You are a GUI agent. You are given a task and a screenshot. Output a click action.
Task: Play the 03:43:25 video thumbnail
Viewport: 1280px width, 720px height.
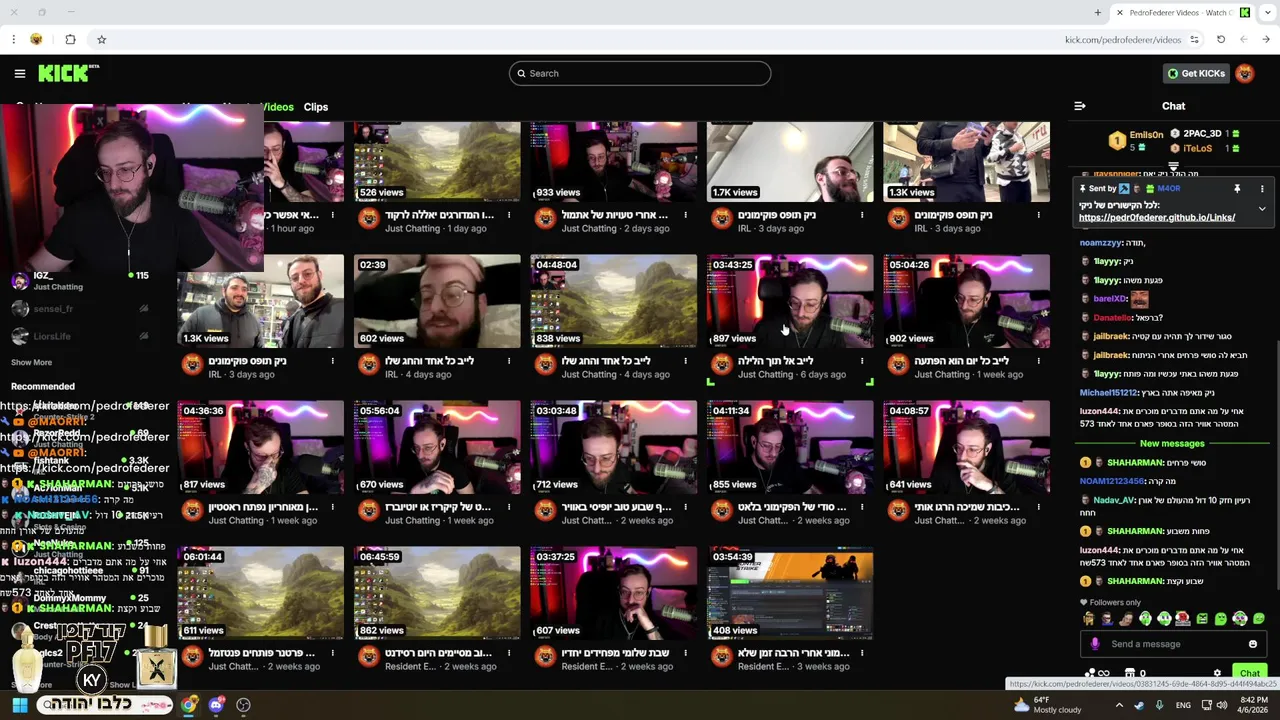(790, 301)
